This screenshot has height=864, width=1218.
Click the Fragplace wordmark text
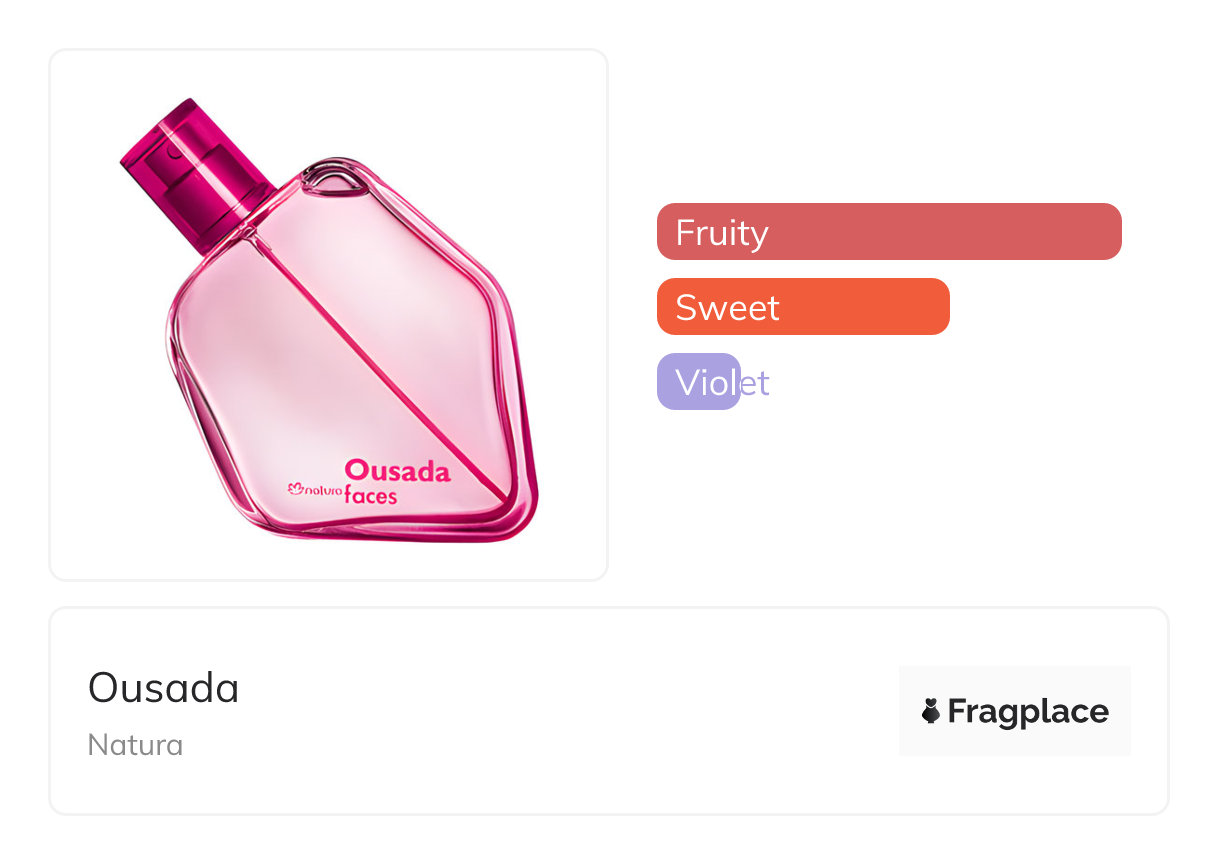tap(1027, 711)
